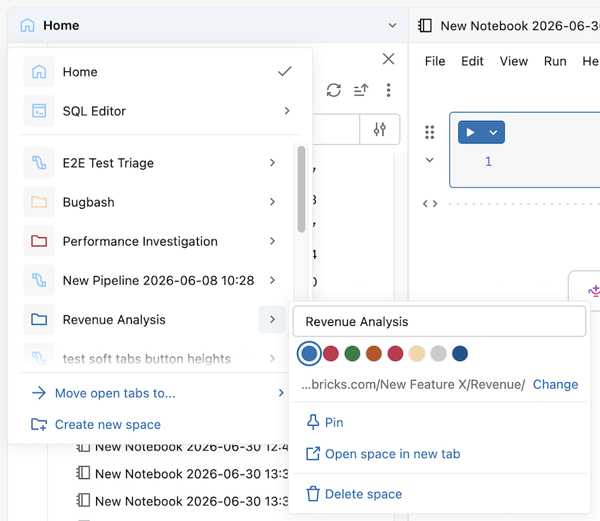Click the New Pipeline 2026-06-08 pipeline icon
The image size is (600, 521).
pyautogui.click(x=39, y=280)
